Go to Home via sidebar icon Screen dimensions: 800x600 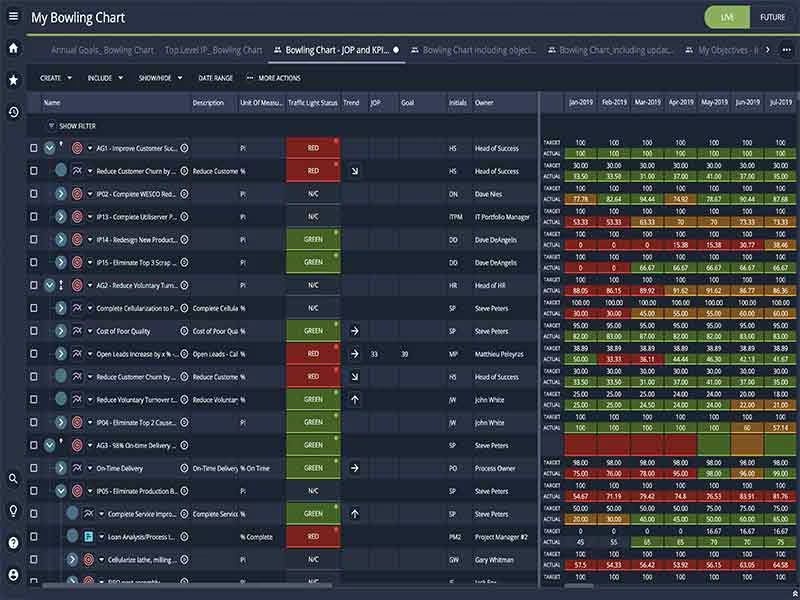click(13, 48)
